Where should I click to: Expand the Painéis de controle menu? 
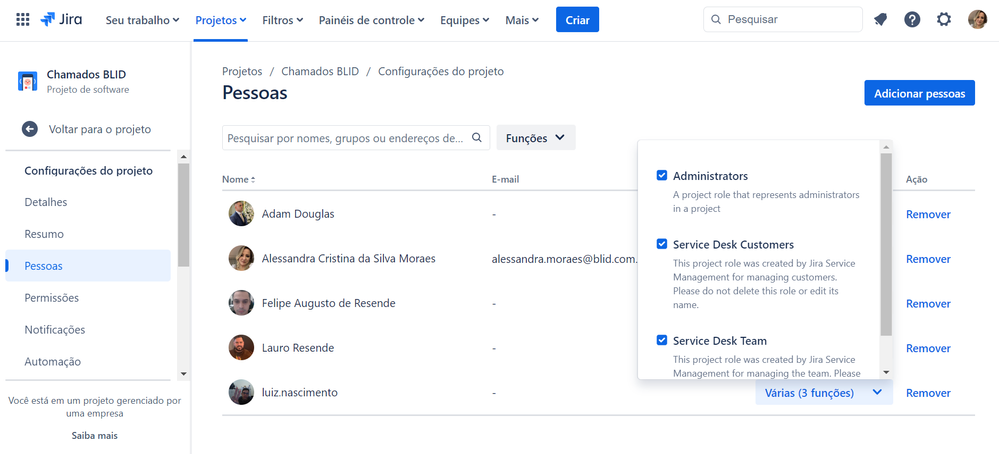pyautogui.click(x=372, y=20)
